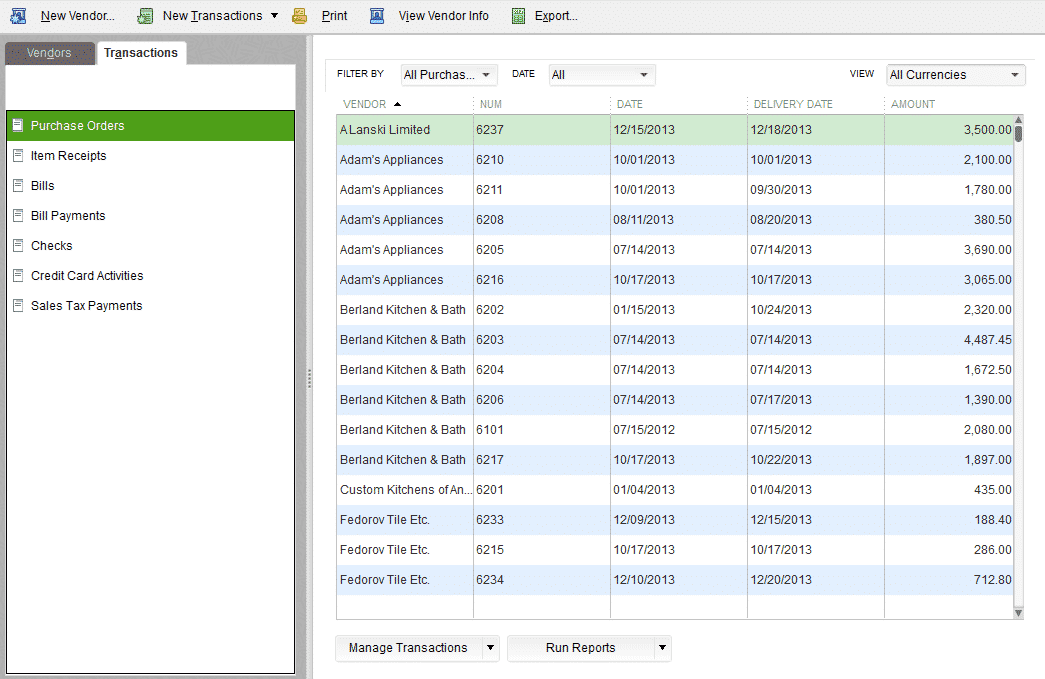
Task: Click the Checks list icon
Action: tap(19, 245)
